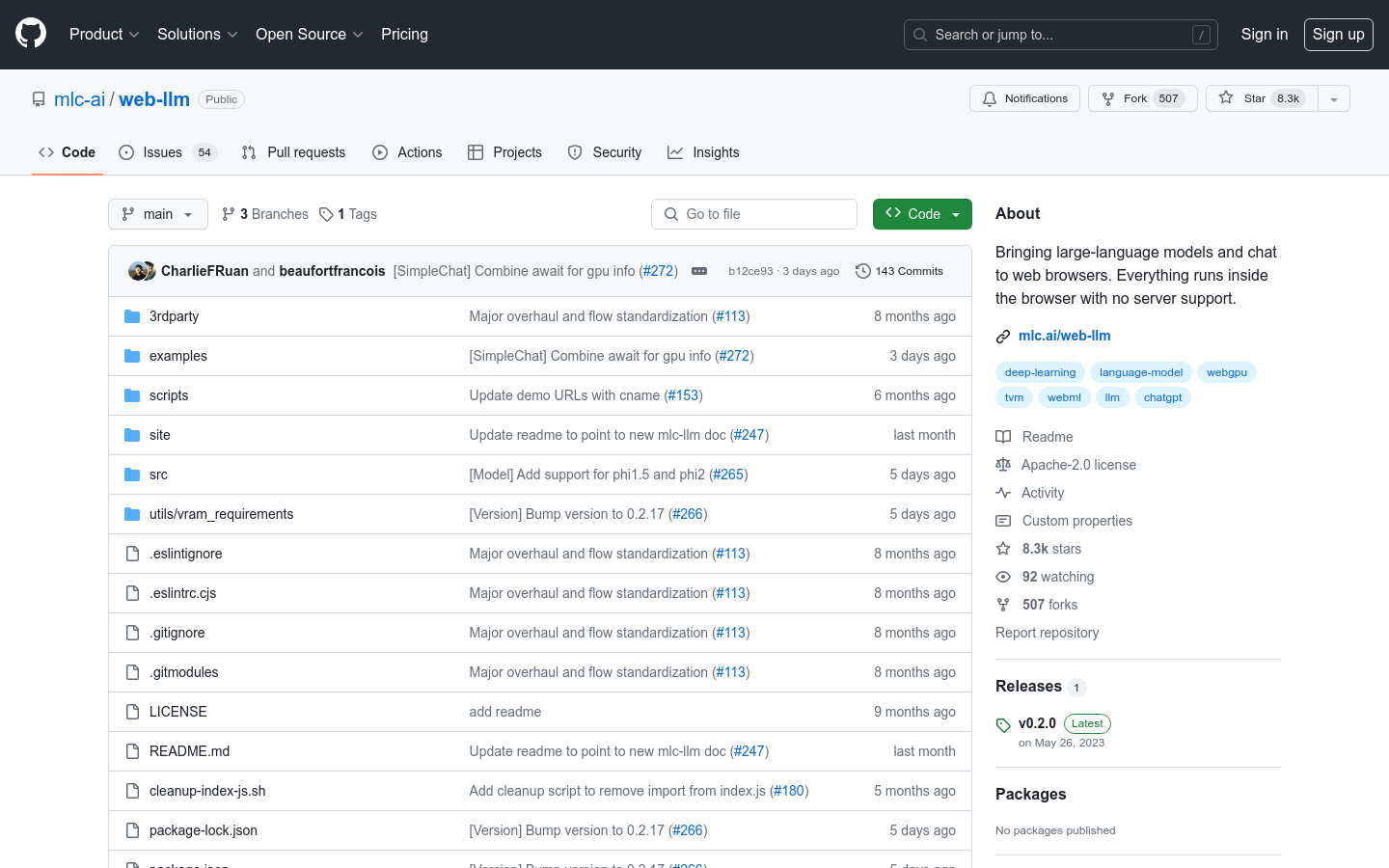Image resolution: width=1389 pixels, height=868 pixels.
Task: Click the cleanup-index-js.sh file icon
Action: pyautogui.click(x=132, y=791)
